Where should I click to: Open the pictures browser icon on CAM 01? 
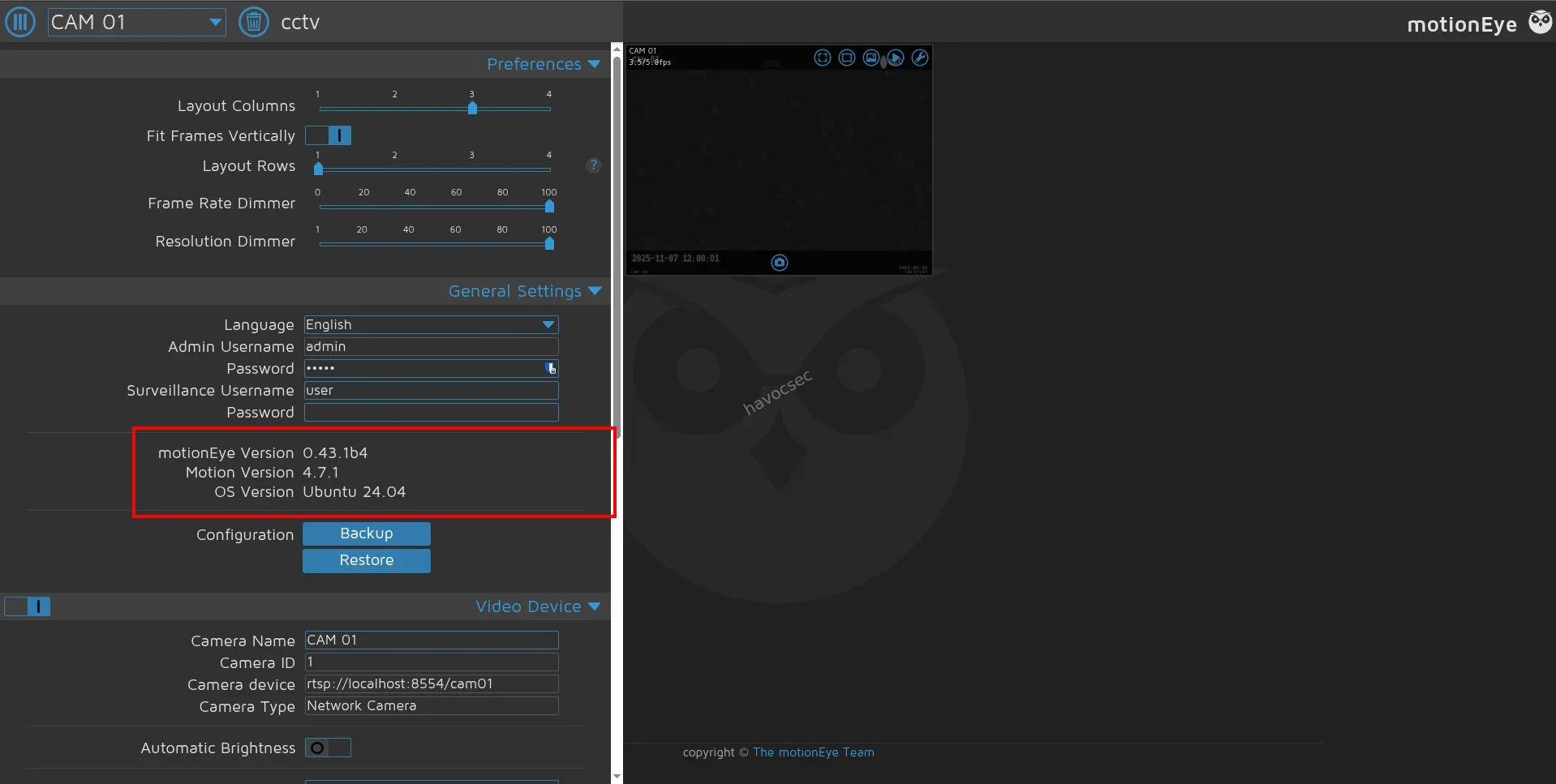tap(871, 58)
